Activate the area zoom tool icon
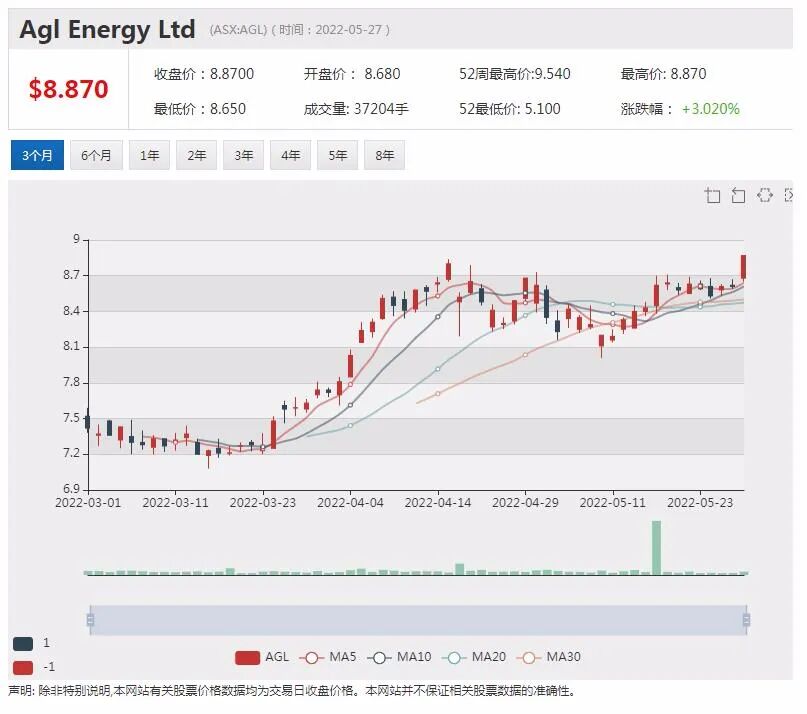Image resolution: width=807 pixels, height=714 pixels. point(712,196)
